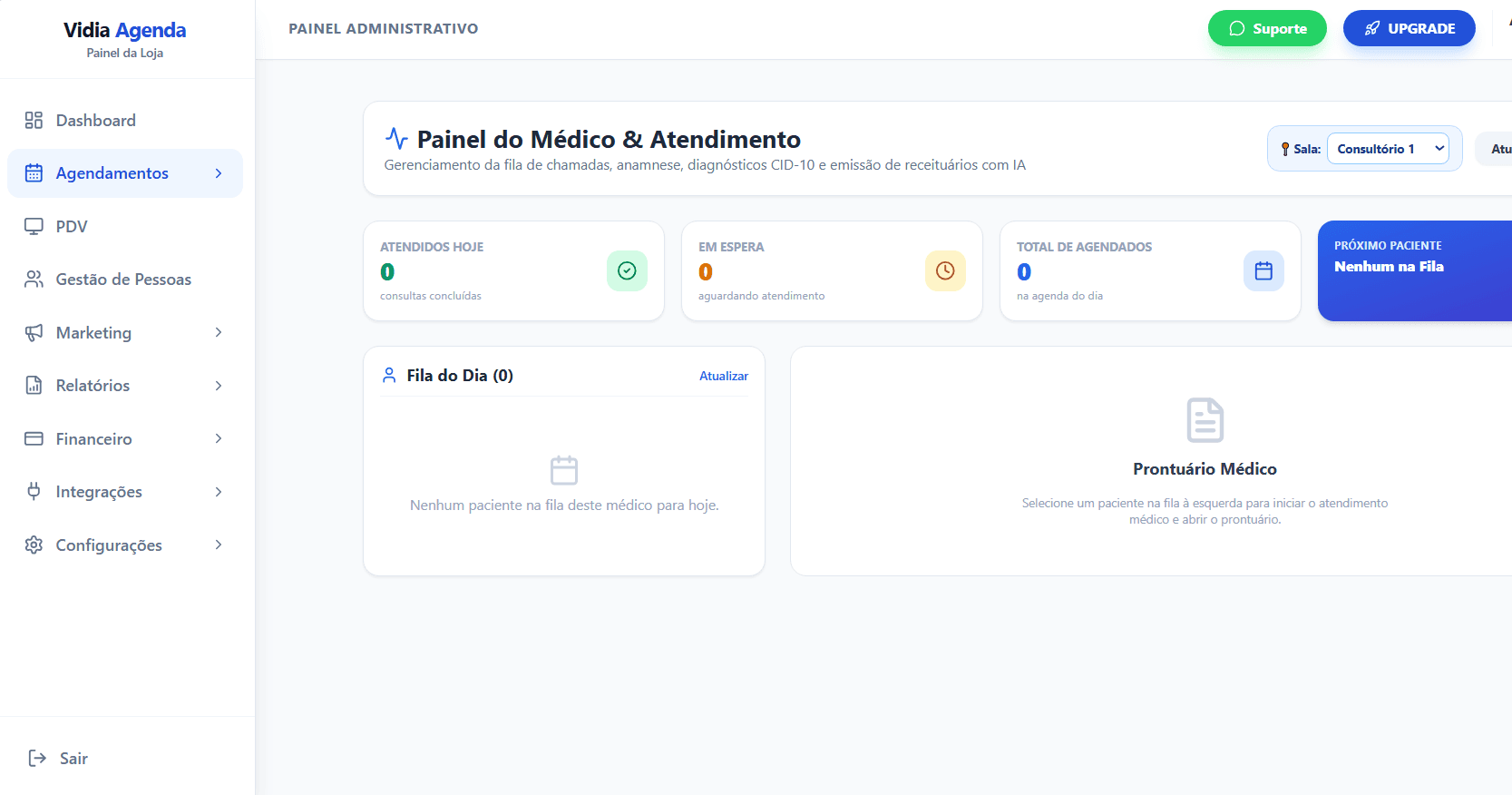This screenshot has height=795, width=1512.
Task: Click the Prontuário Médico heading
Action: point(1205,469)
